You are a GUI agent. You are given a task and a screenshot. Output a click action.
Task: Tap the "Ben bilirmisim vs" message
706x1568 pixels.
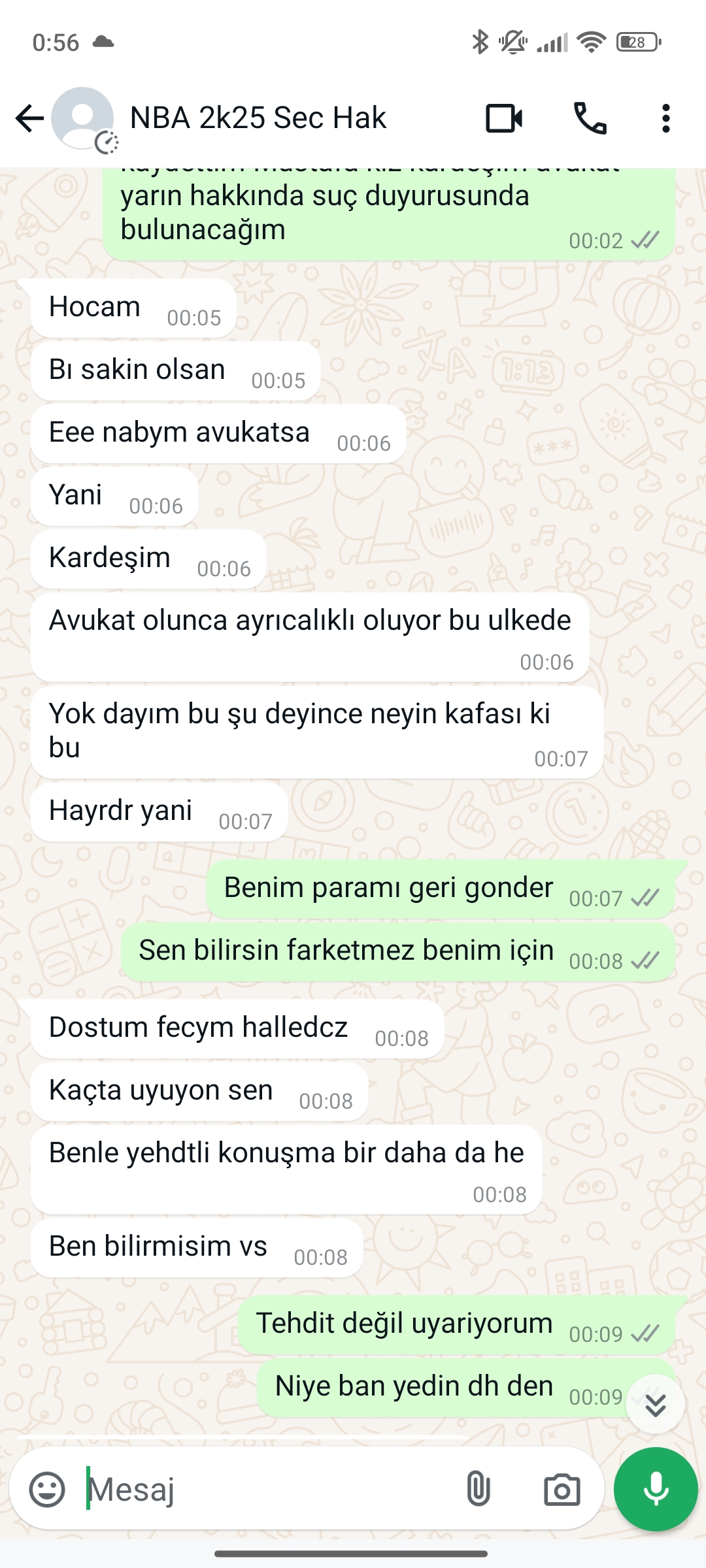coord(197,1247)
